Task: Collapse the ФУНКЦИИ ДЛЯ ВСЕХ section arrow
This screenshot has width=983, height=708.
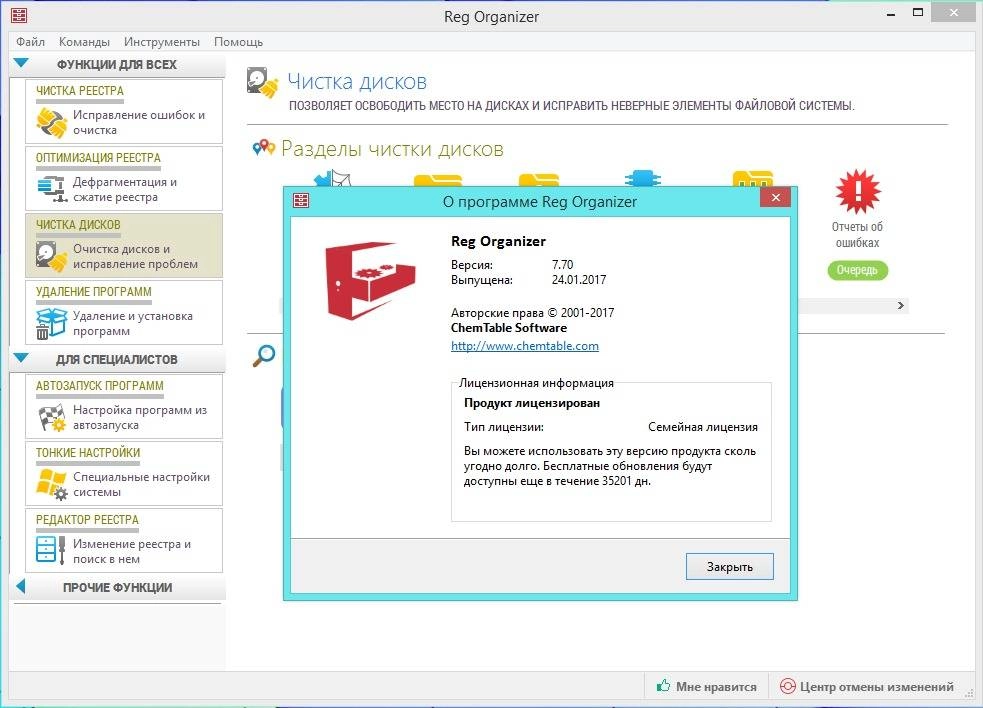Action: [x=21, y=63]
